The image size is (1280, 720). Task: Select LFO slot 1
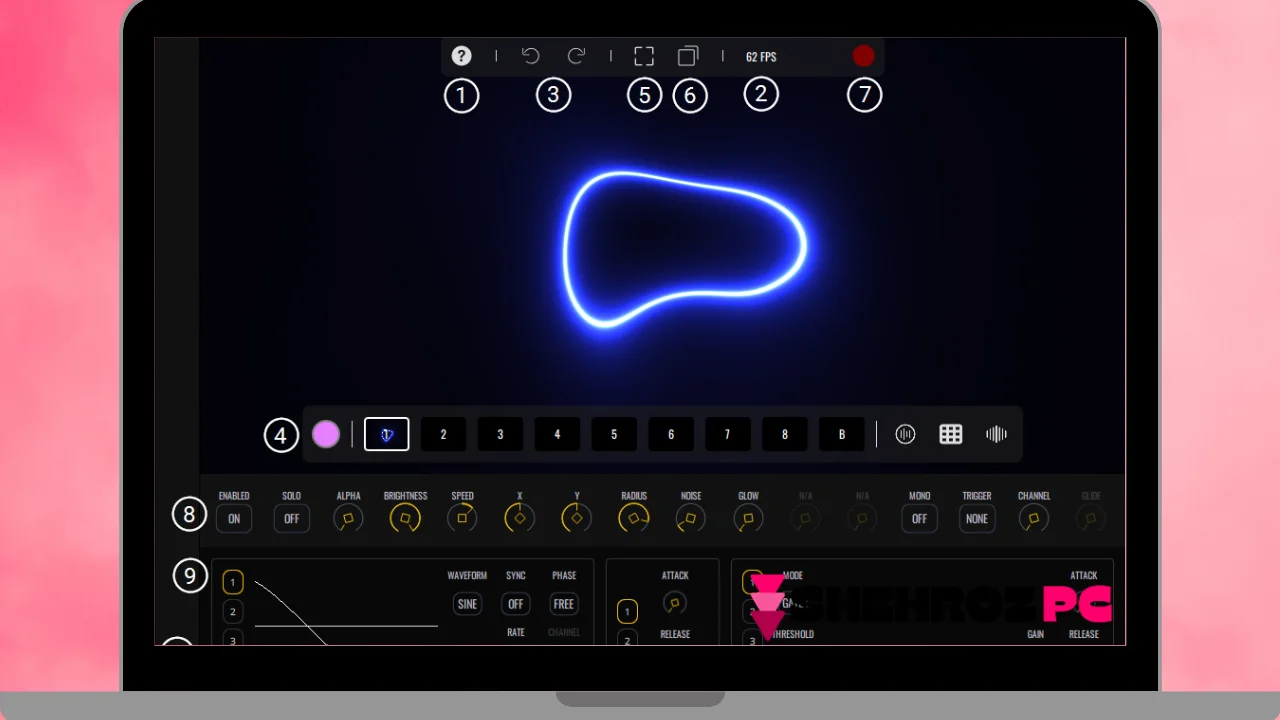pos(233,582)
